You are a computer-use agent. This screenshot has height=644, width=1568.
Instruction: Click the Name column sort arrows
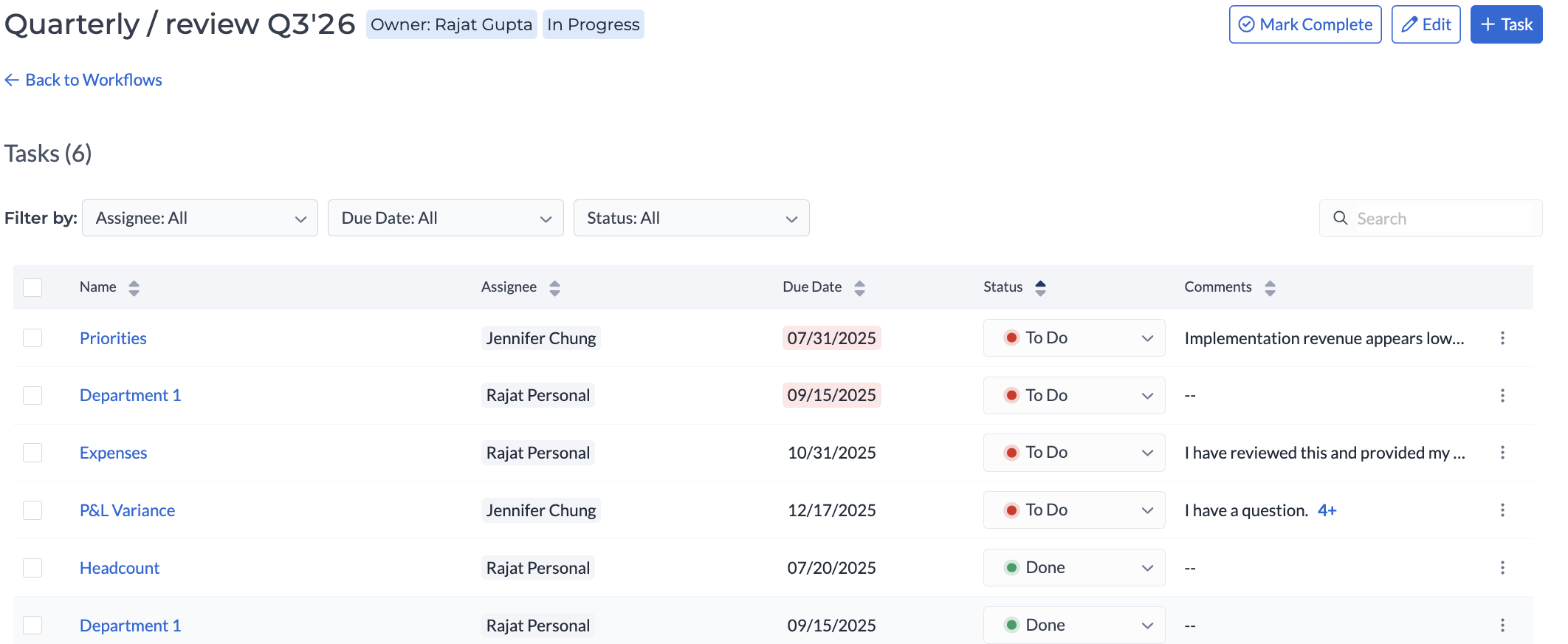(x=134, y=287)
